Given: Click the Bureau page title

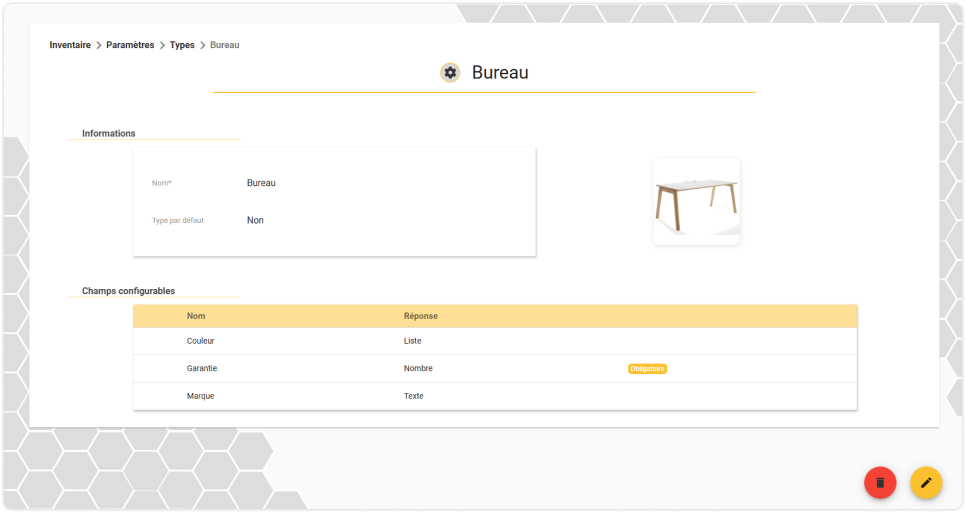Looking at the screenshot, I should point(500,73).
